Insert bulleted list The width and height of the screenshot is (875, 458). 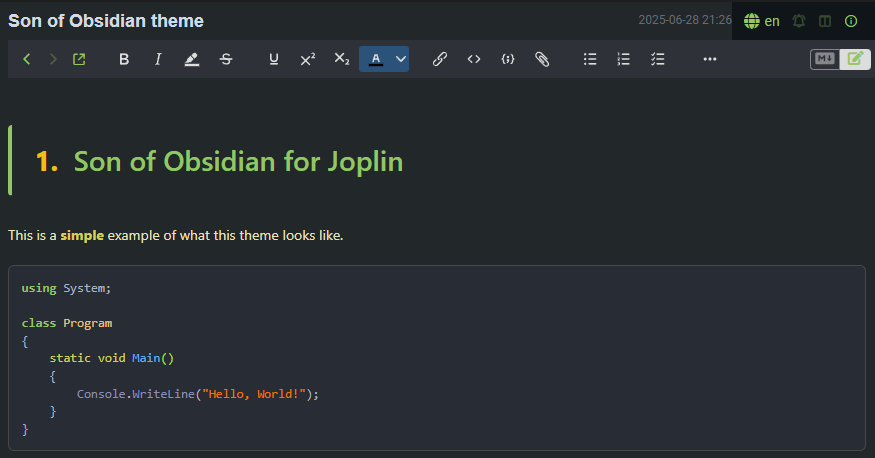click(x=590, y=59)
